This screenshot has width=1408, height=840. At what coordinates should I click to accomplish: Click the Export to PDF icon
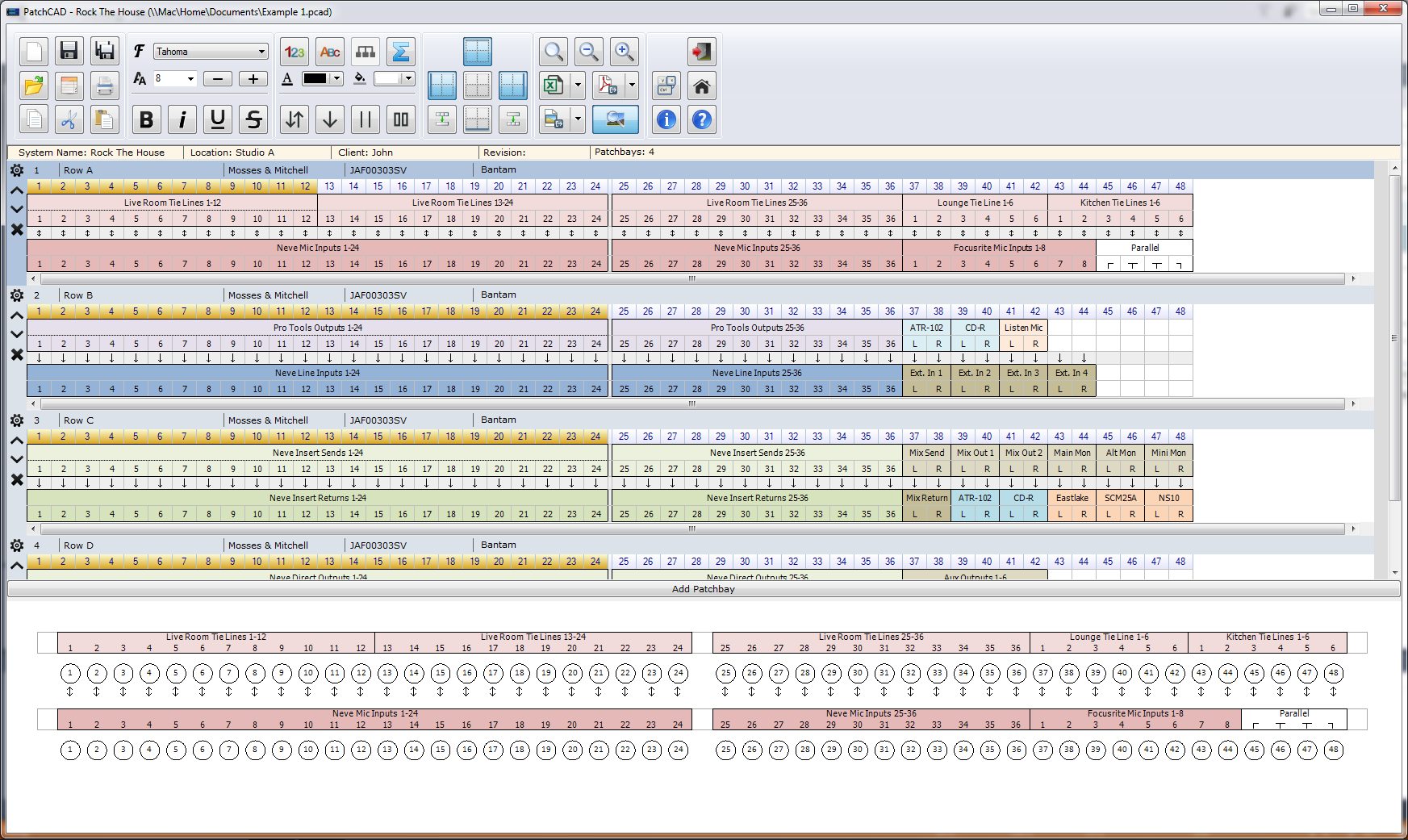coord(607,86)
